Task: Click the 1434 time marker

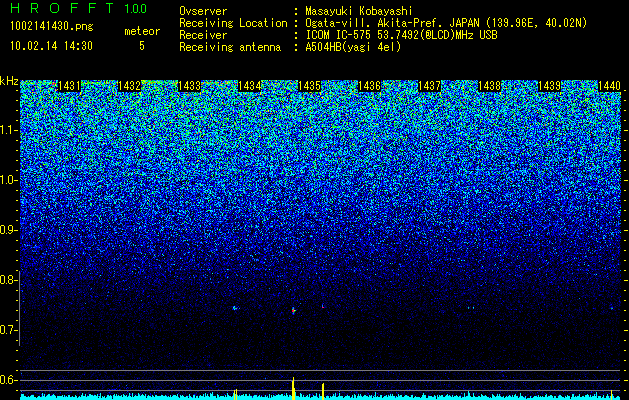Action: 250,86
